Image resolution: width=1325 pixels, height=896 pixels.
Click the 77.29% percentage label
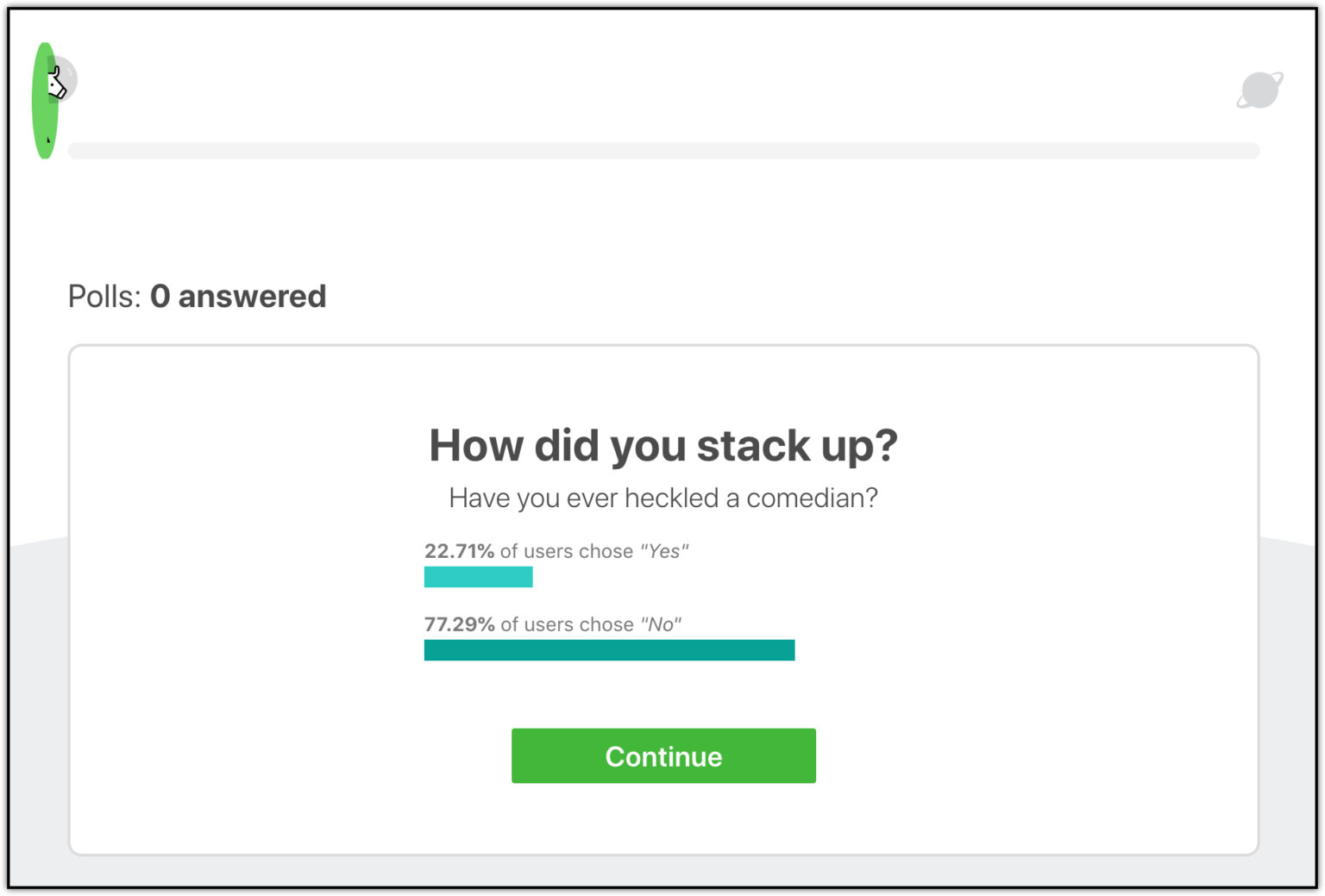(459, 624)
